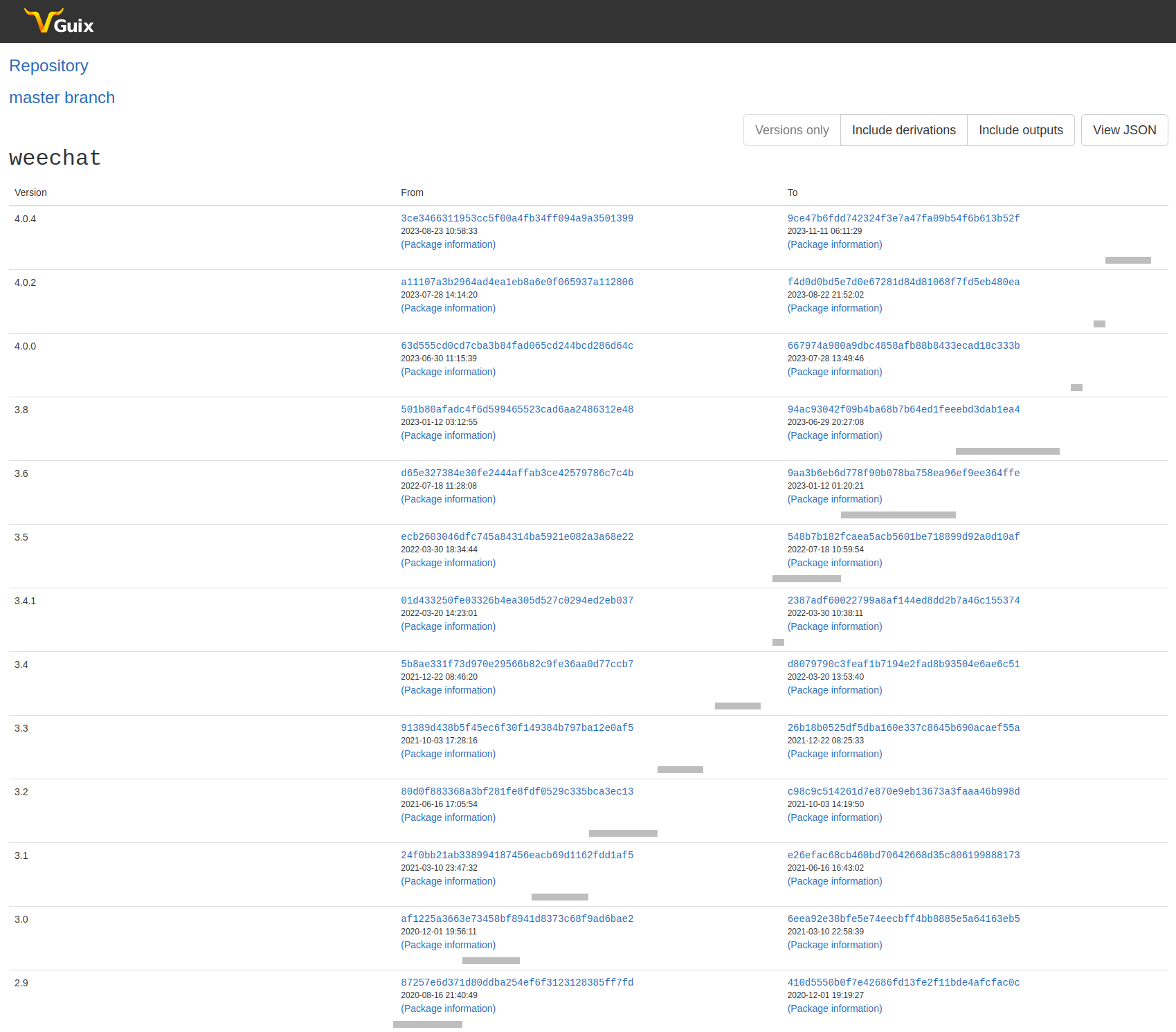The image size is (1176, 1032).
Task: Click the Version column header
Action: (30, 192)
